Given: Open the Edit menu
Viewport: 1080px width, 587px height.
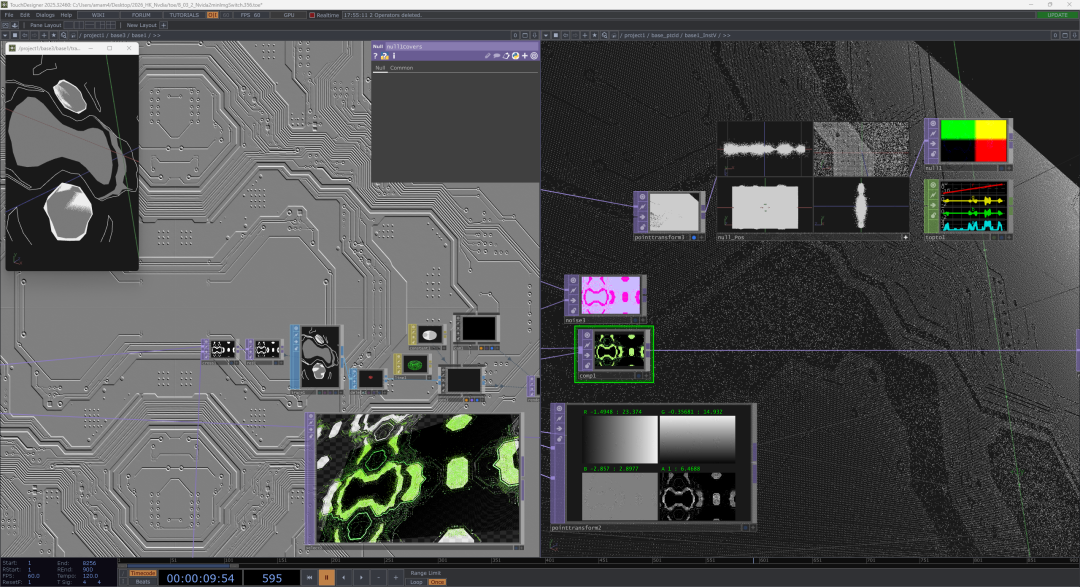Looking at the screenshot, I should click(x=25, y=15).
